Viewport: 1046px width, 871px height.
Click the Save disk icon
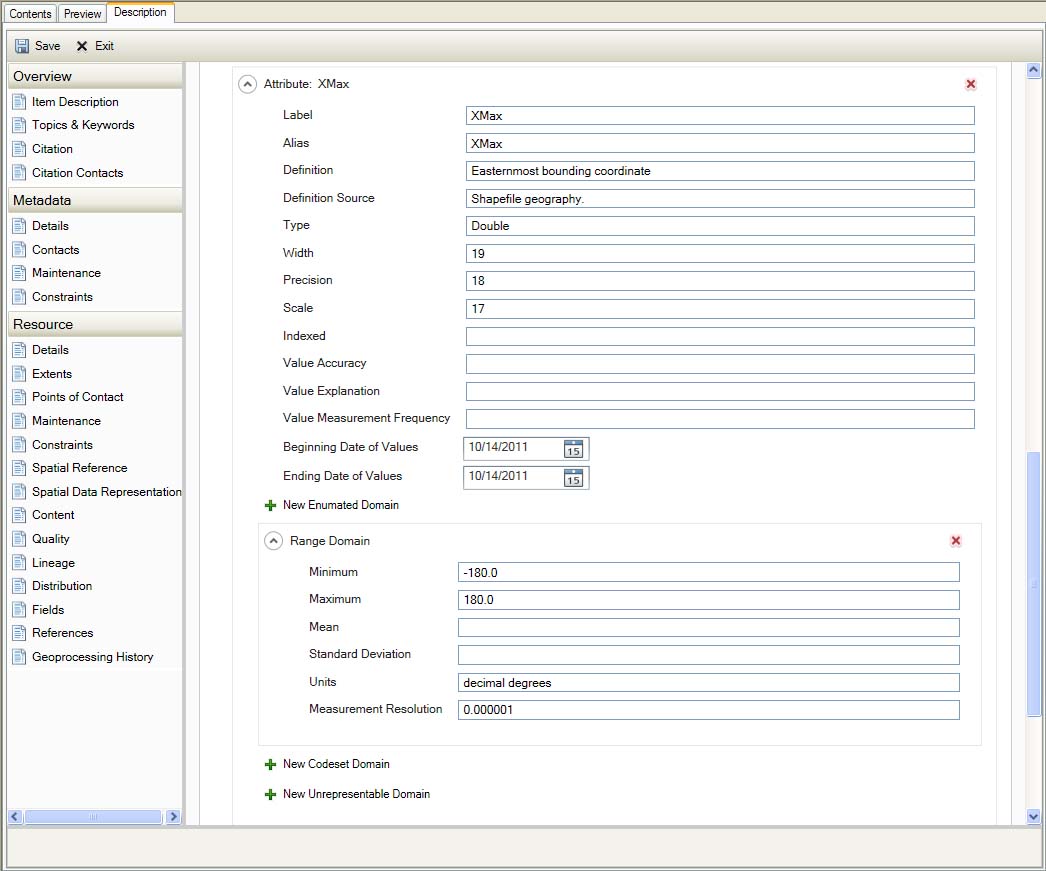pyautogui.click(x=22, y=46)
